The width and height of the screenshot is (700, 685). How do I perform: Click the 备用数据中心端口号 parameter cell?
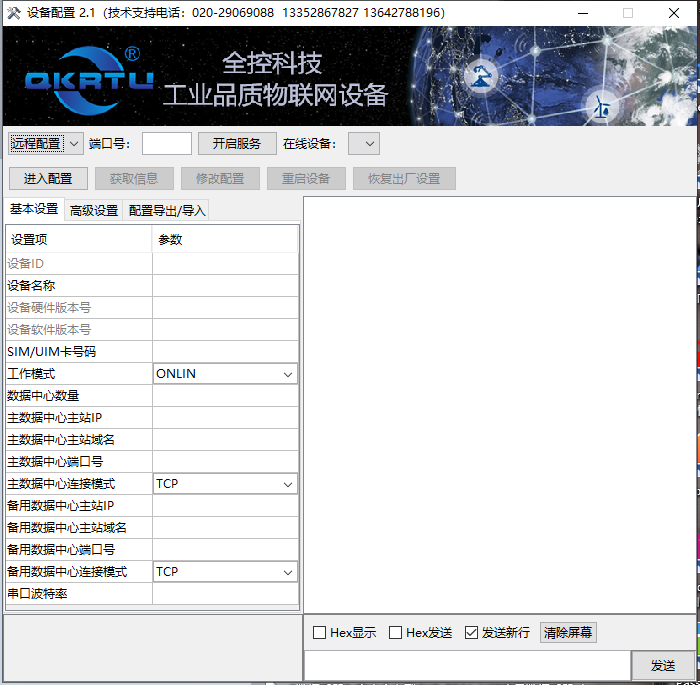[225, 550]
